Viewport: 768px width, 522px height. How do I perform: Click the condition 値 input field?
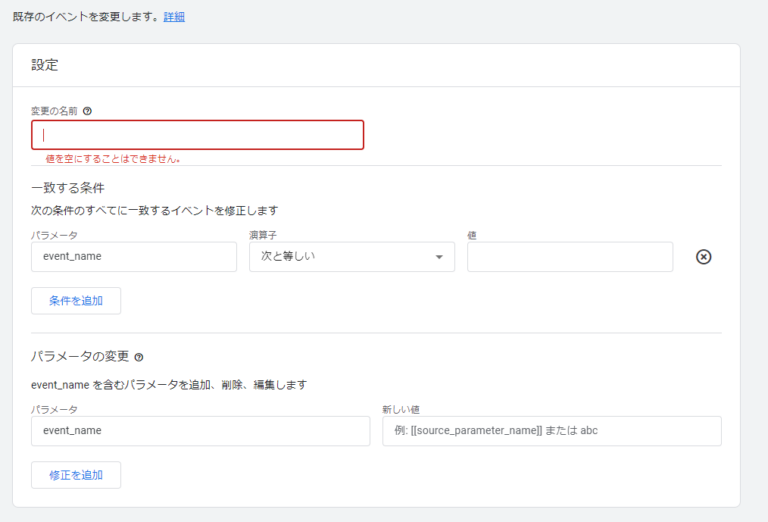tap(570, 257)
